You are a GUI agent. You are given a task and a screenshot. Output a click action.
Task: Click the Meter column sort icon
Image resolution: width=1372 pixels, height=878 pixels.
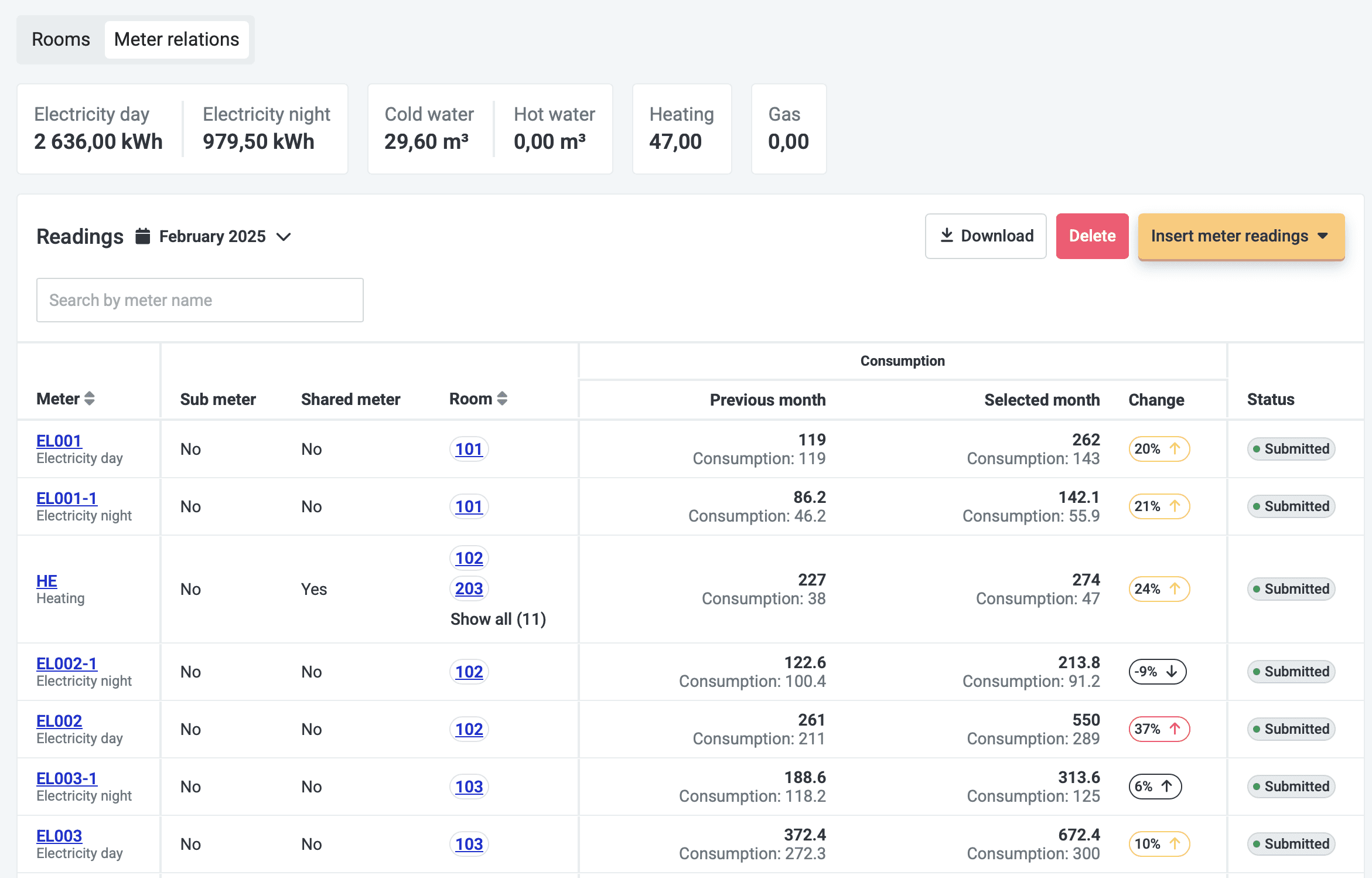pos(90,399)
